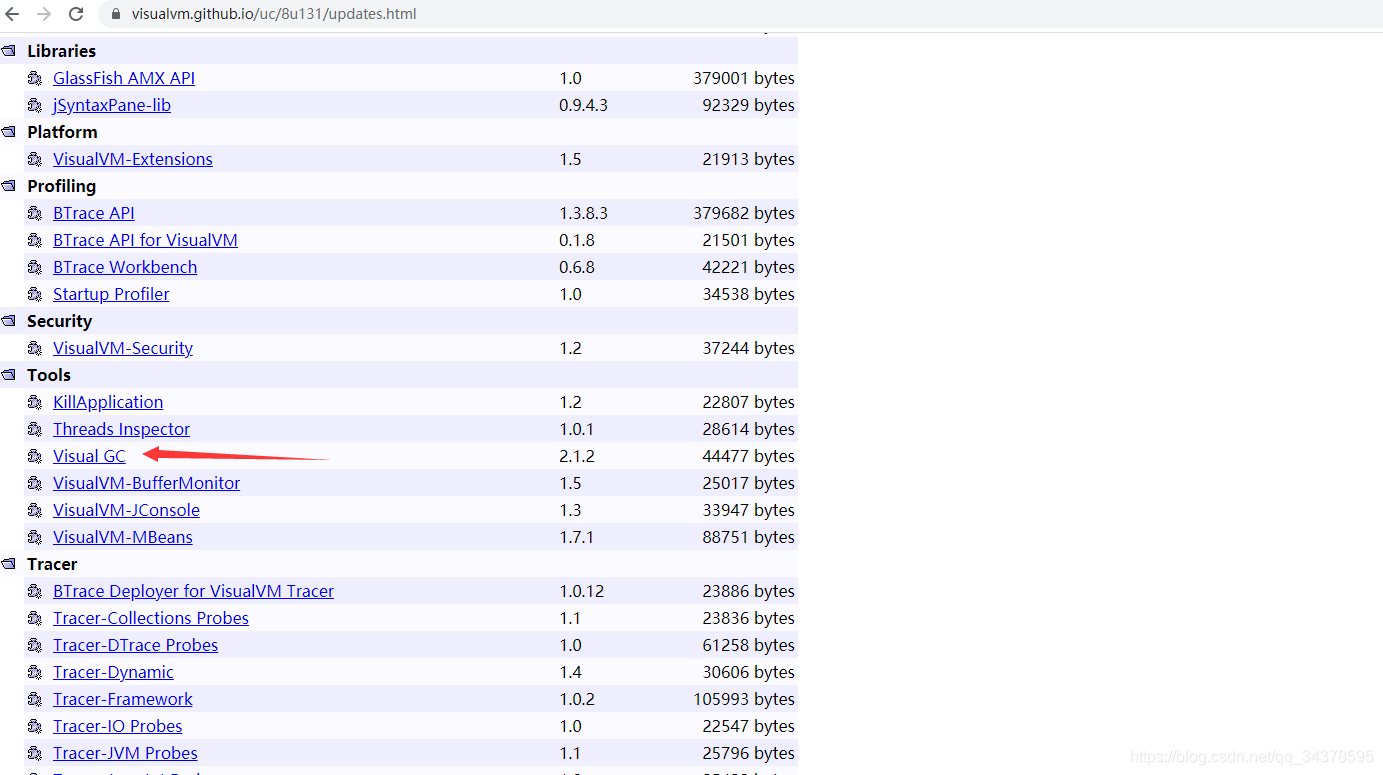
Task: Click the lock icon in address bar
Action: click(x=115, y=14)
